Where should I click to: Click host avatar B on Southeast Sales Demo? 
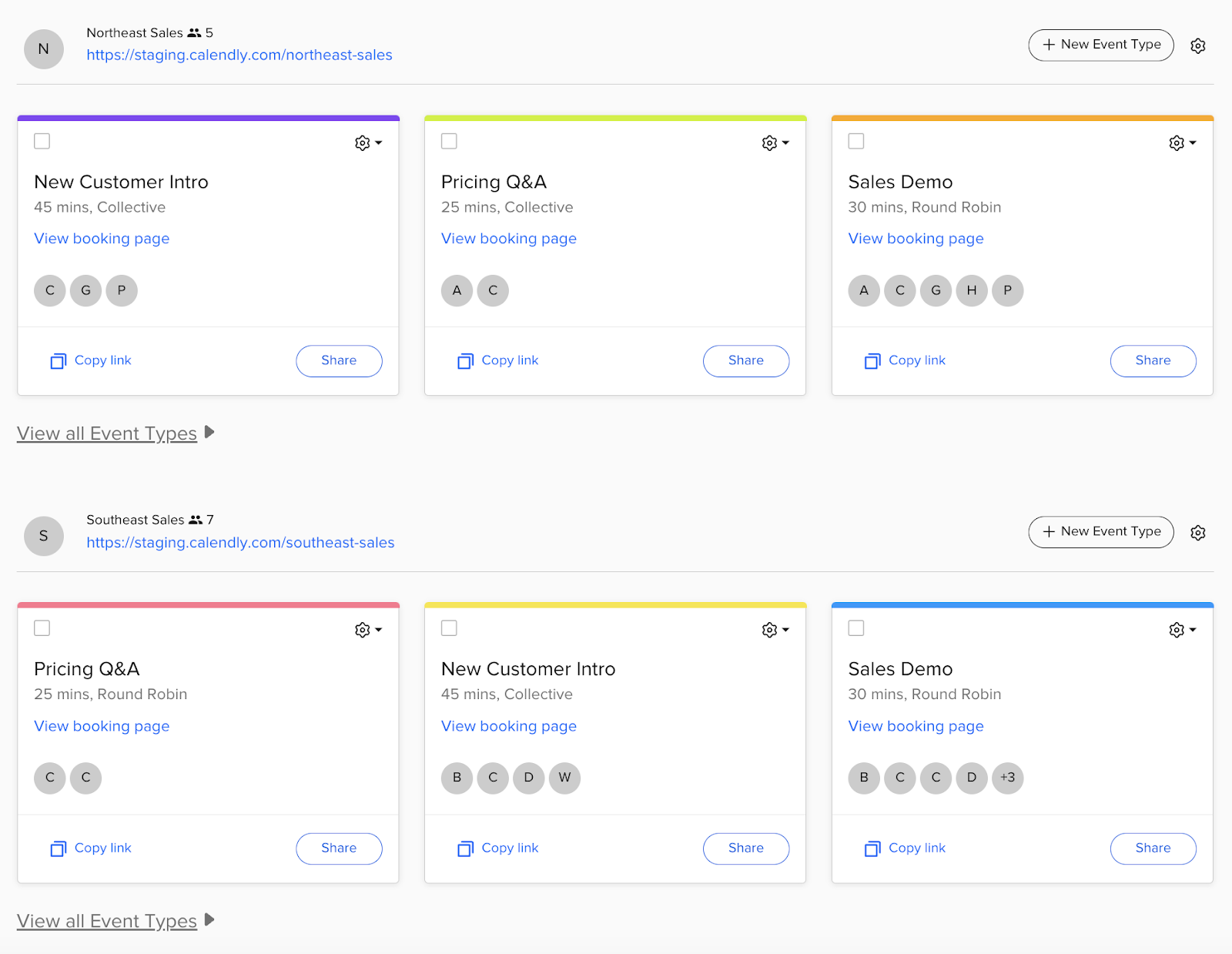[864, 778]
